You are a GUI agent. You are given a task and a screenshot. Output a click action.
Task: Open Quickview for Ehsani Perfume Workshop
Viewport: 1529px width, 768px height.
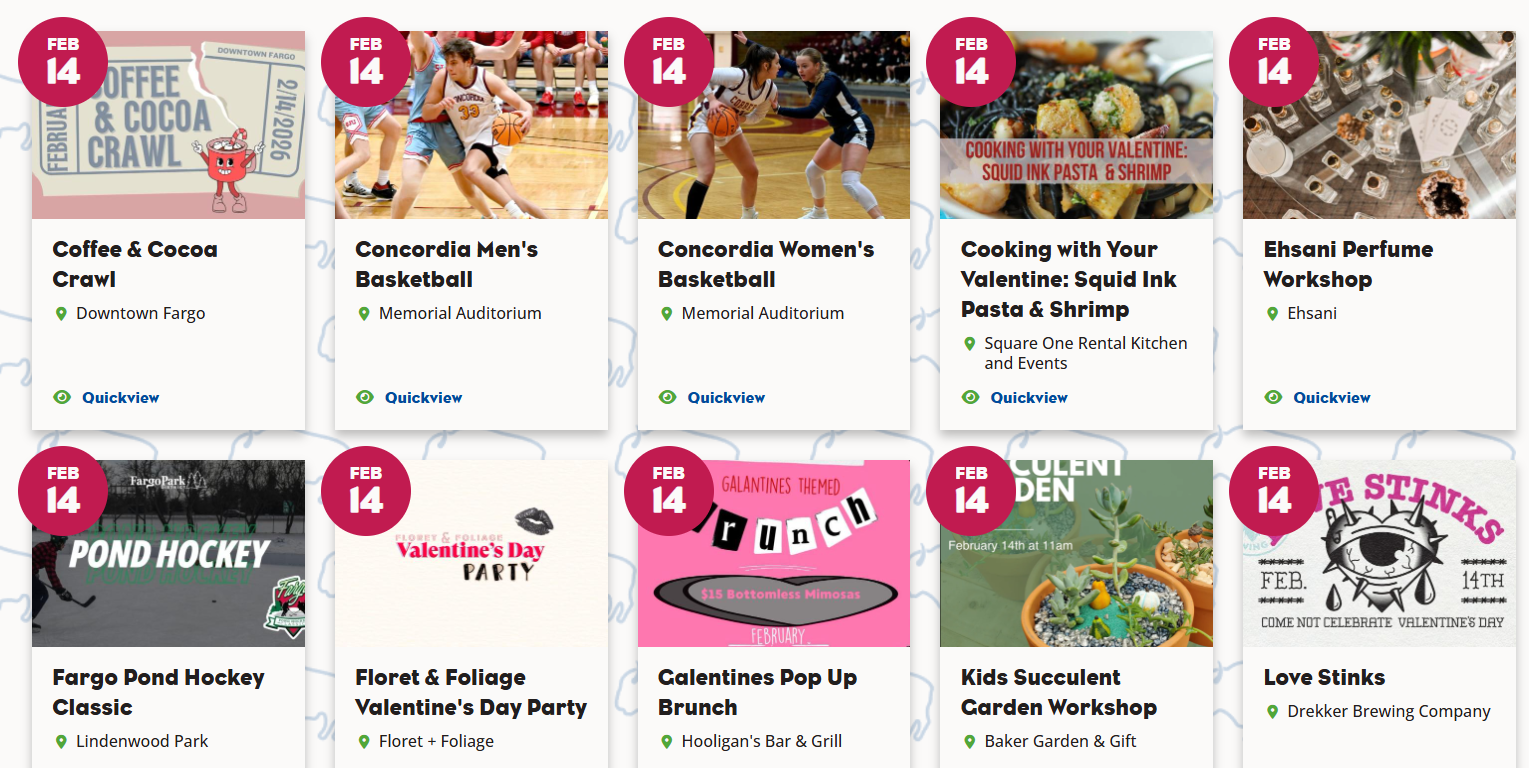pyautogui.click(x=1332, y=397)
